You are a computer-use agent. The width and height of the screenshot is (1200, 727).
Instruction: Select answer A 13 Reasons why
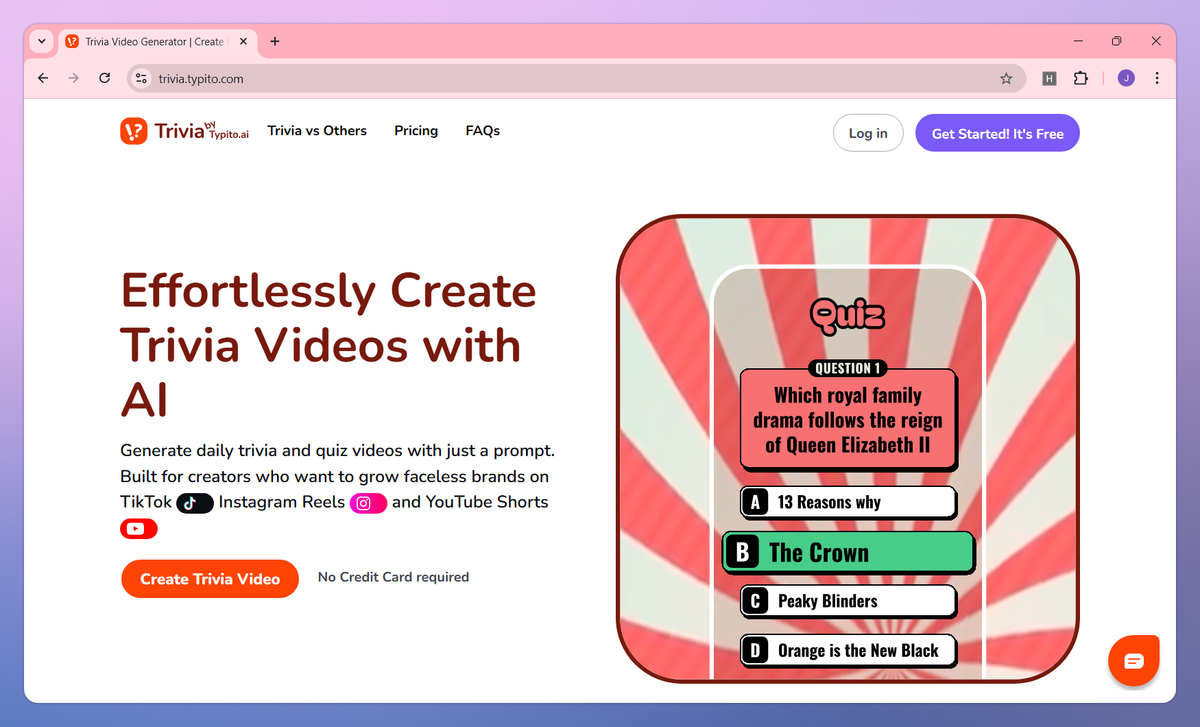pyautogui.click(x=848, y=502)
